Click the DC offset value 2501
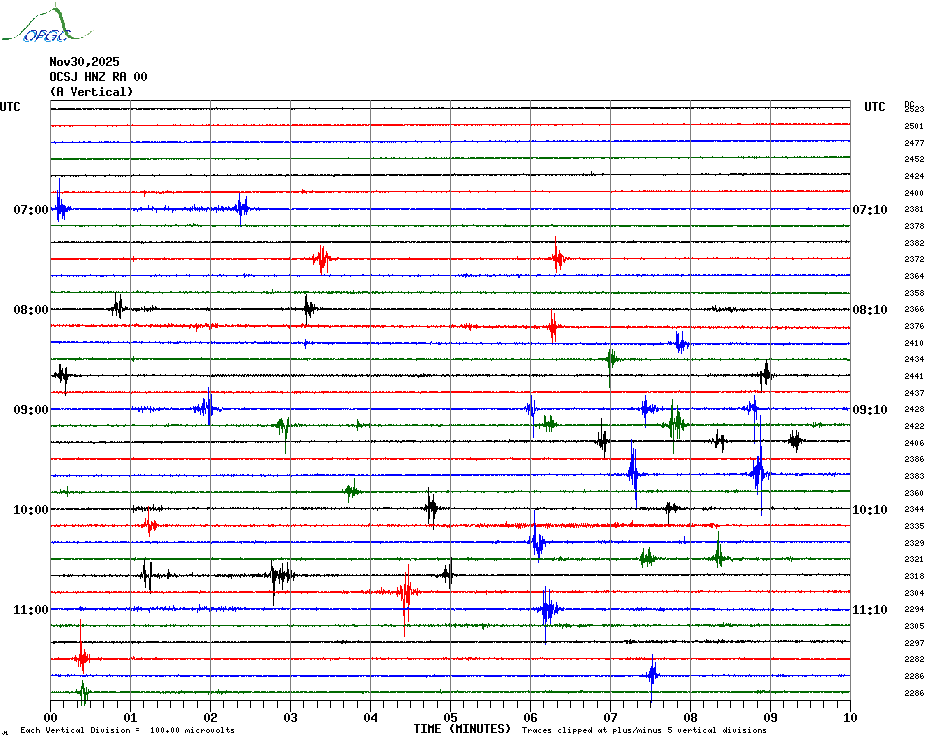This screenshot has width=930, height=744. (x=914, y=126)
